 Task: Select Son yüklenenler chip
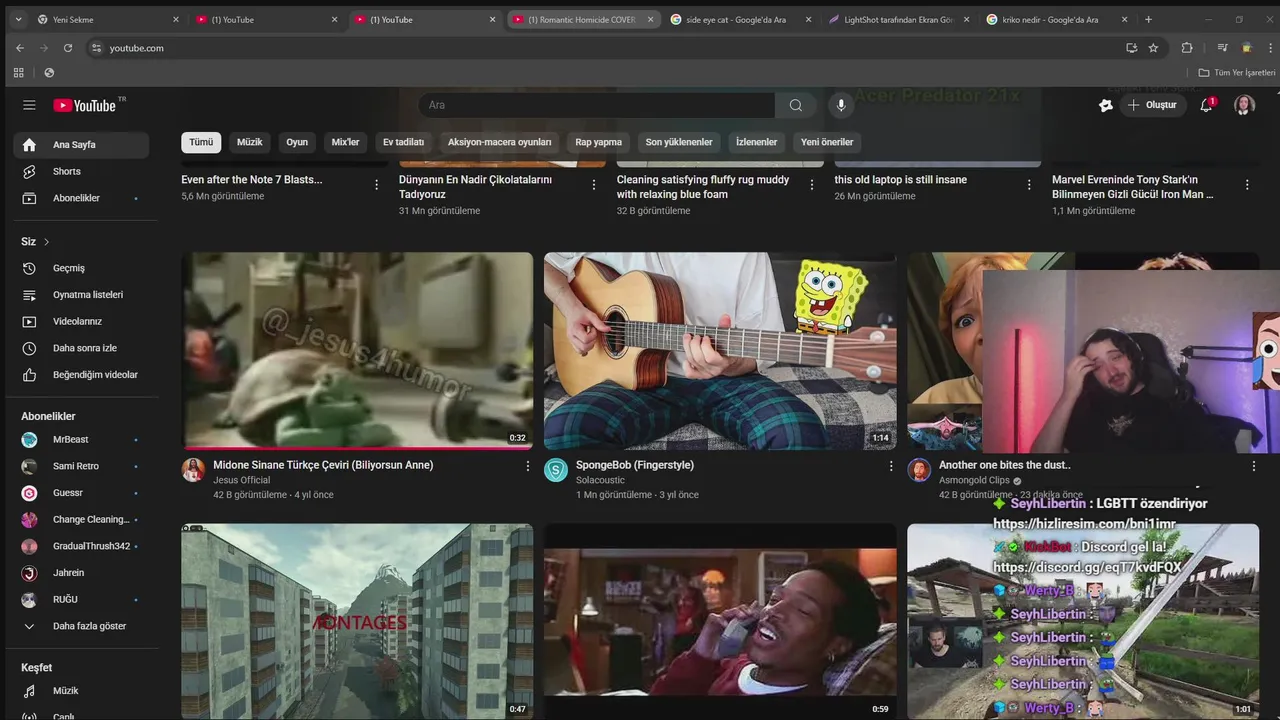pos(679,142)
